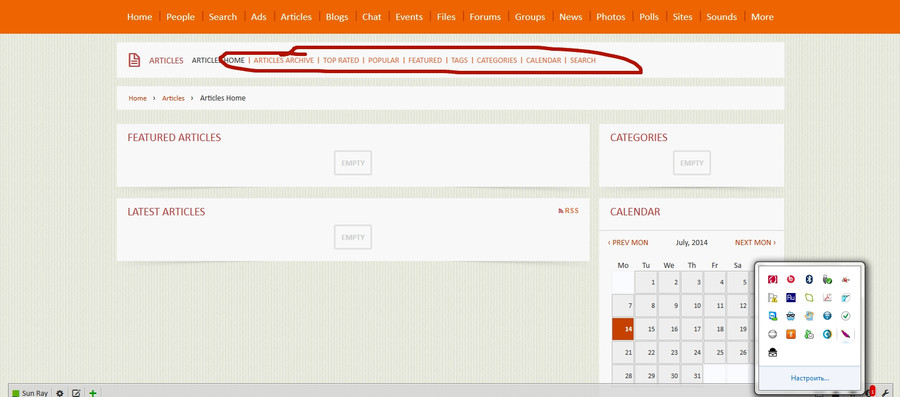The height and width of the screenshot is (397, 900).
Task: Go to Blogs in the top navigation
Action: 337,17
